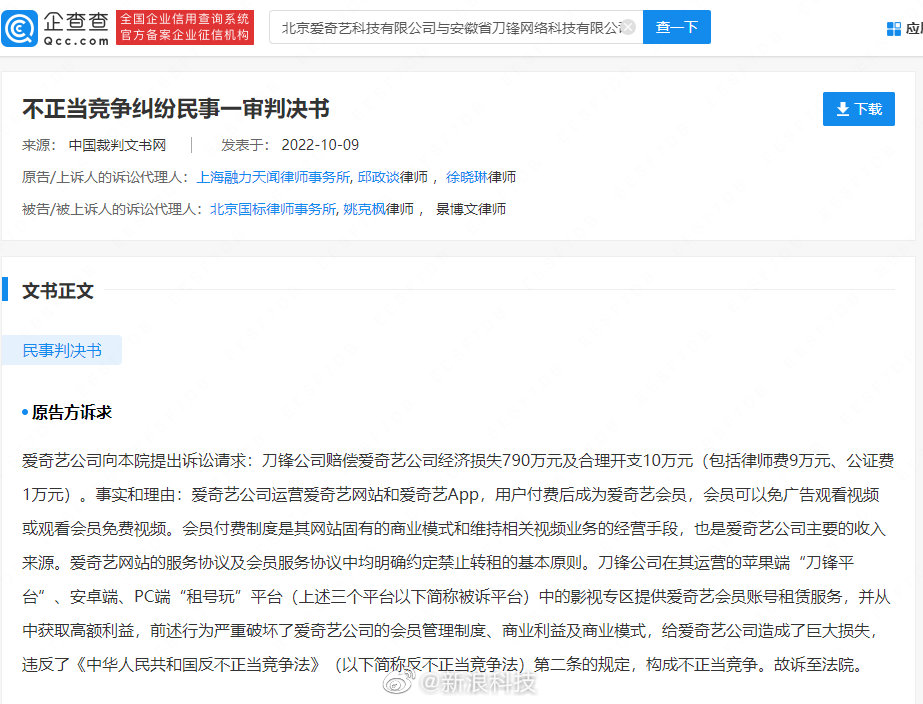Click the label 原告/上诉人的诉讼代理人

click(105, 177)
